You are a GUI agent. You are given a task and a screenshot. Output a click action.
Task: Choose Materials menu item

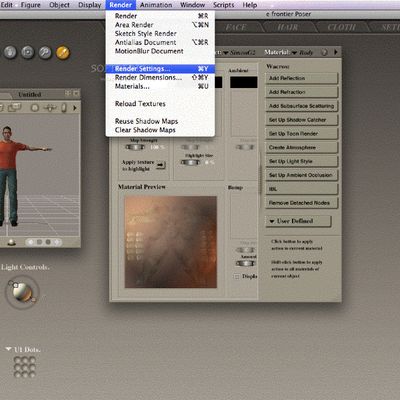(160, 86)
